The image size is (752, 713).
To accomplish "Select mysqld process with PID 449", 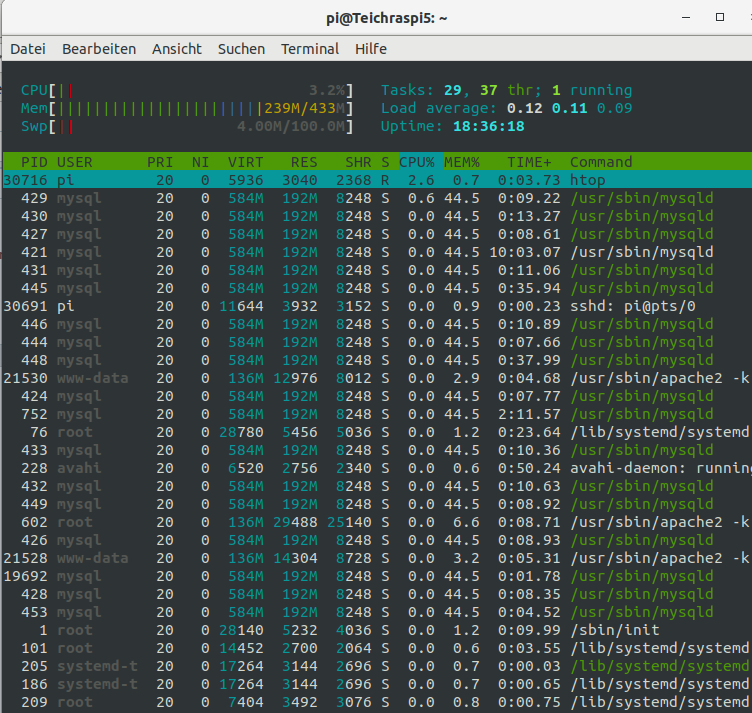I will pos(377,504).
